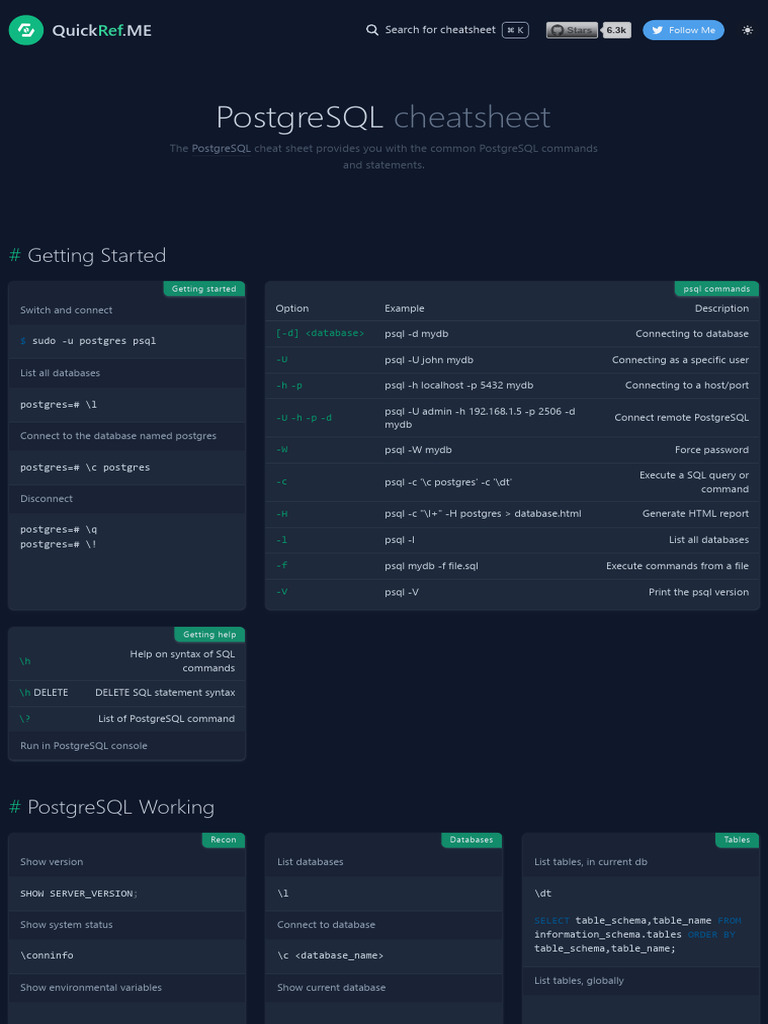Click the Tables card tag

coord(737,840)
